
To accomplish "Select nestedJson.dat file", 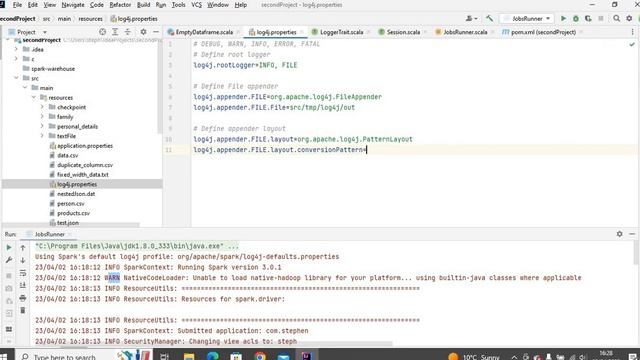I will 76,194.
